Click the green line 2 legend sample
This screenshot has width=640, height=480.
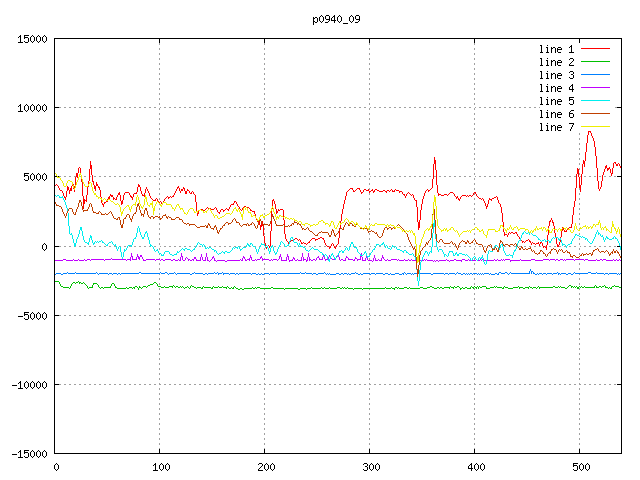tap(596, 62)
